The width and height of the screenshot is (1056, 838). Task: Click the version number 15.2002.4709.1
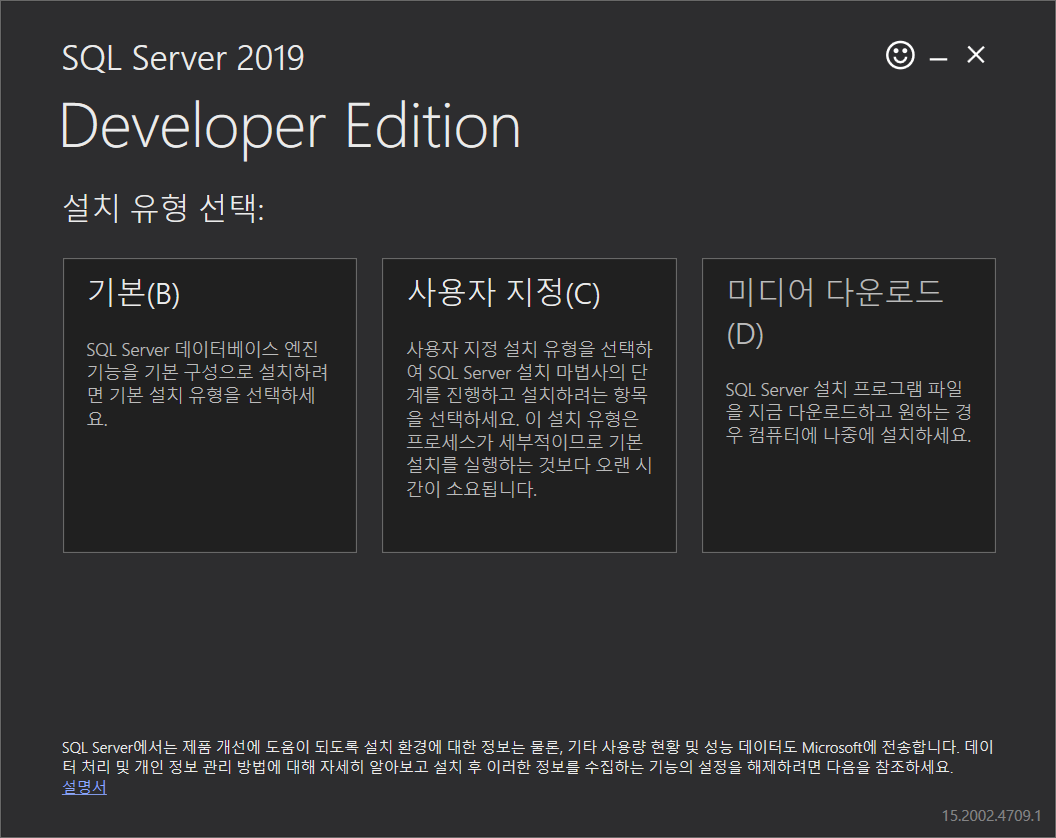pos(991,816)
